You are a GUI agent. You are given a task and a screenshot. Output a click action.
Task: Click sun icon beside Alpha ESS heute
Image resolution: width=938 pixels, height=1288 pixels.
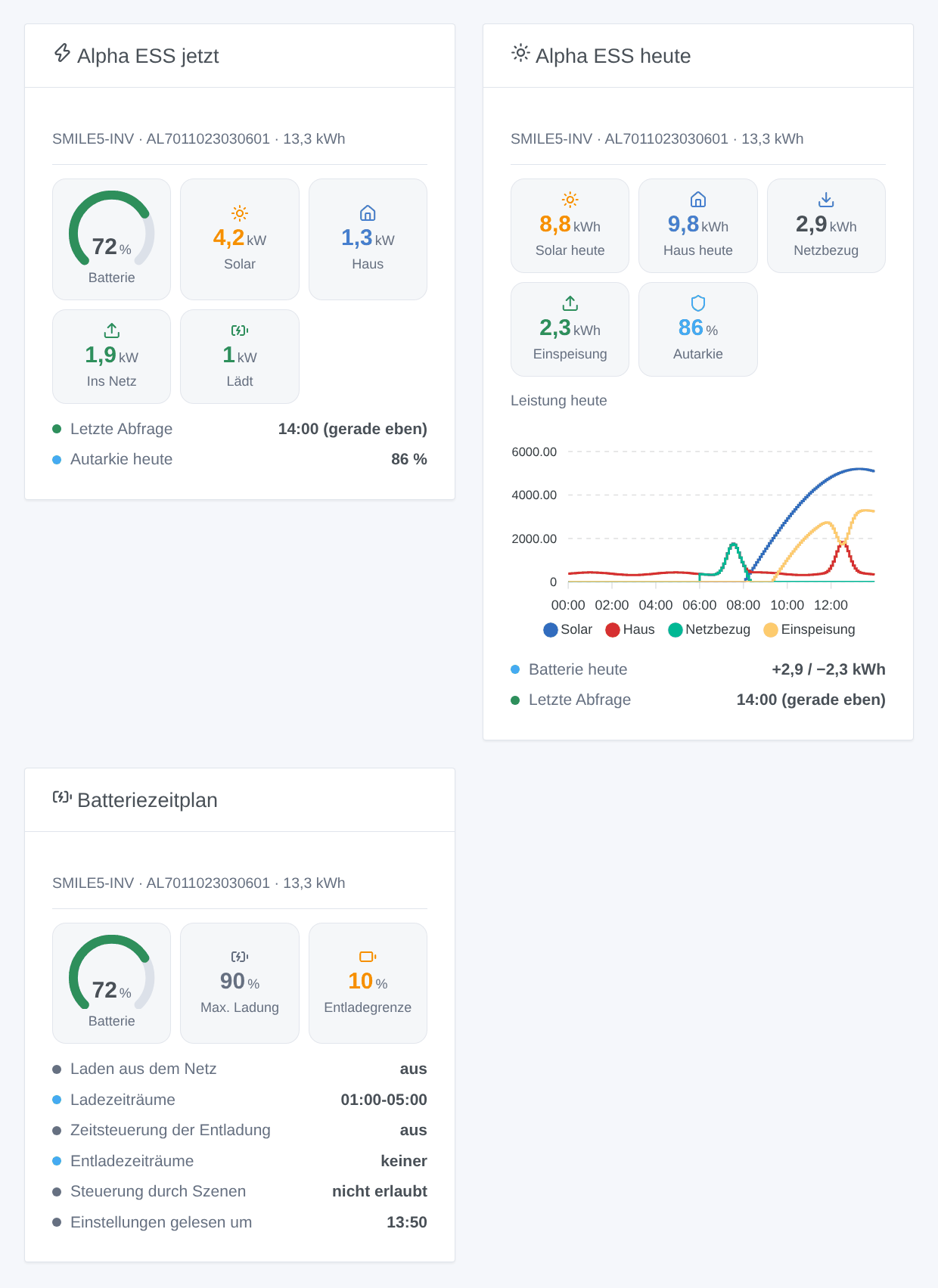tap(520, 53)
